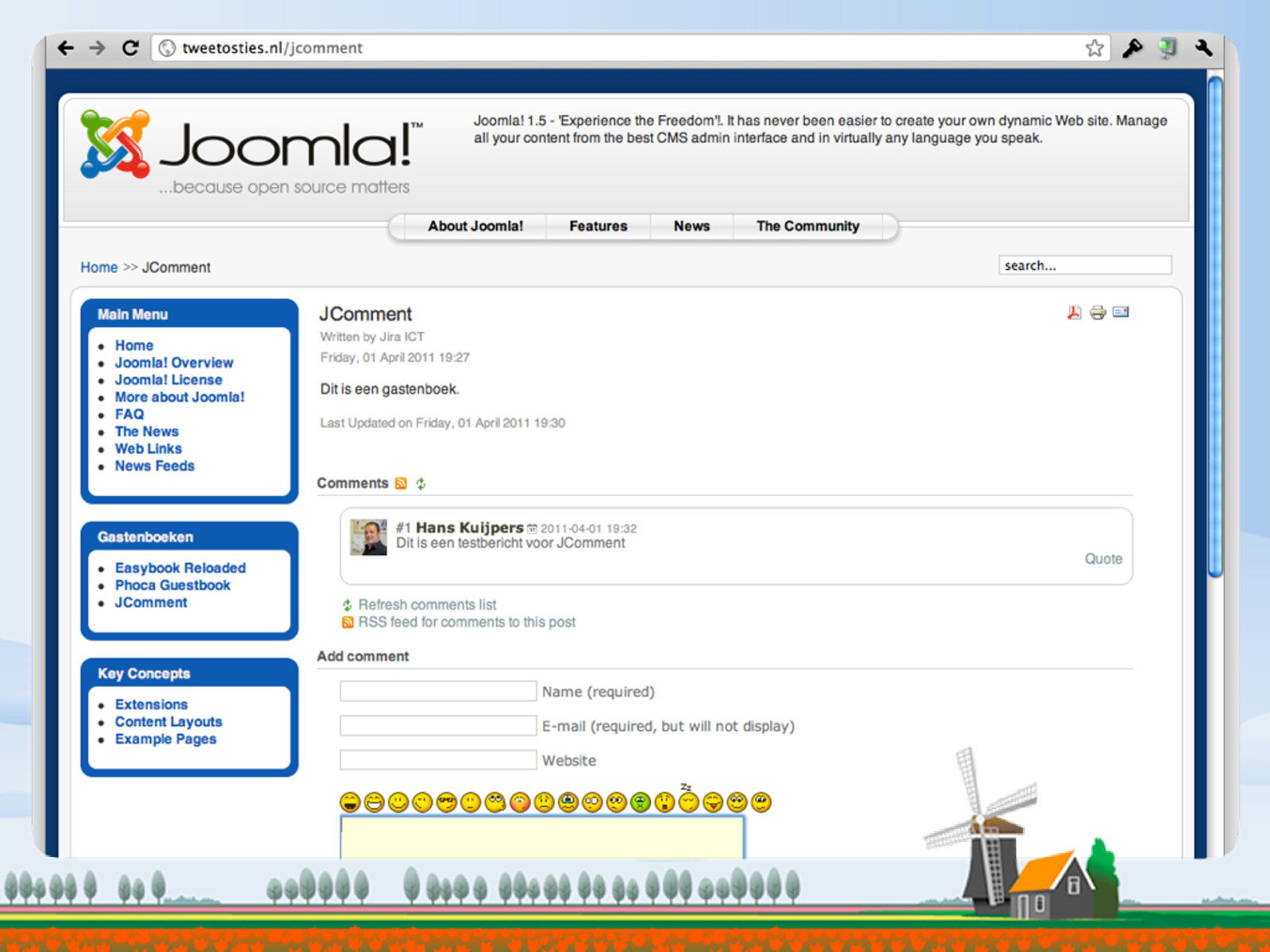1270x952 pixels.
Task: Open the RSS icon next to Comments heading
Action: click(x=401, y=483)
